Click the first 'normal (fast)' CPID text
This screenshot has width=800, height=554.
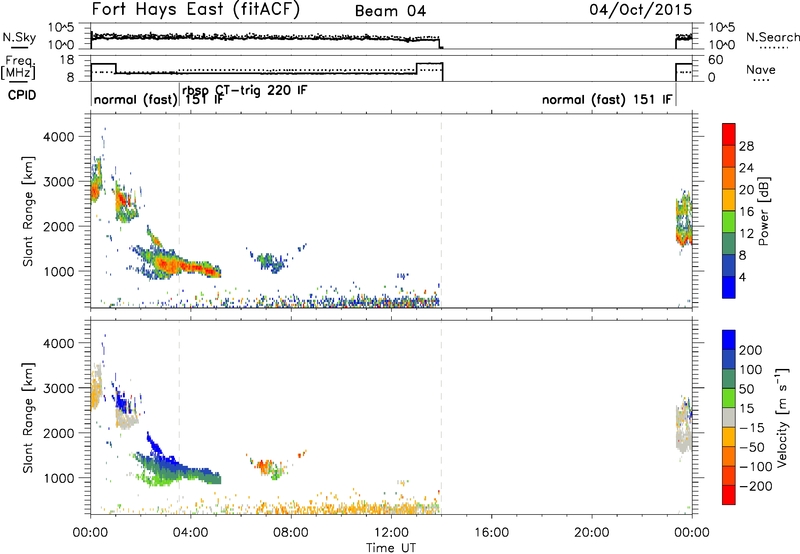click(135, 99)
